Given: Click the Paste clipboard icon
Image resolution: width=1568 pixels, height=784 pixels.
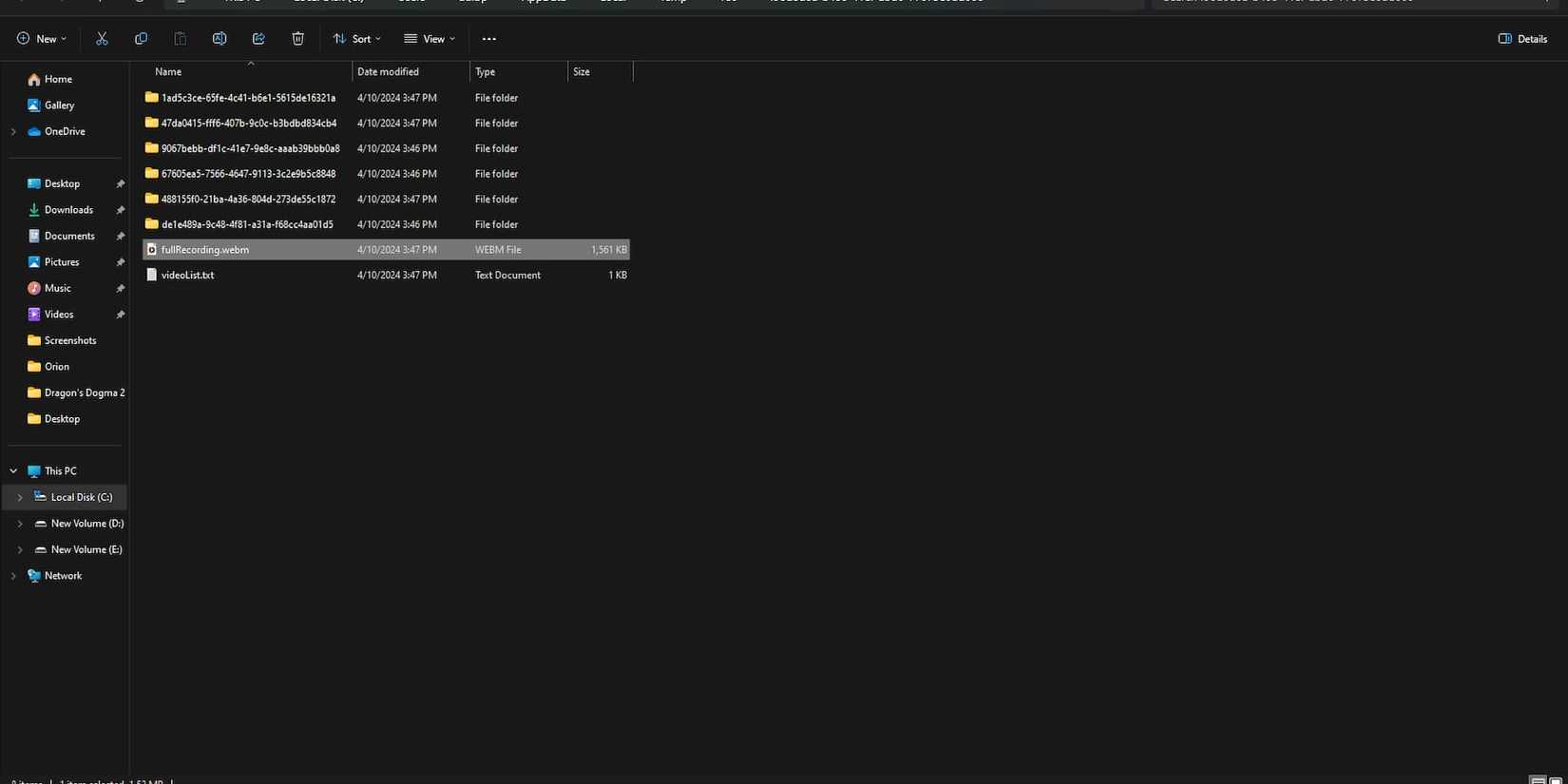Looking at the screenshot, I should tap(180, 39).
